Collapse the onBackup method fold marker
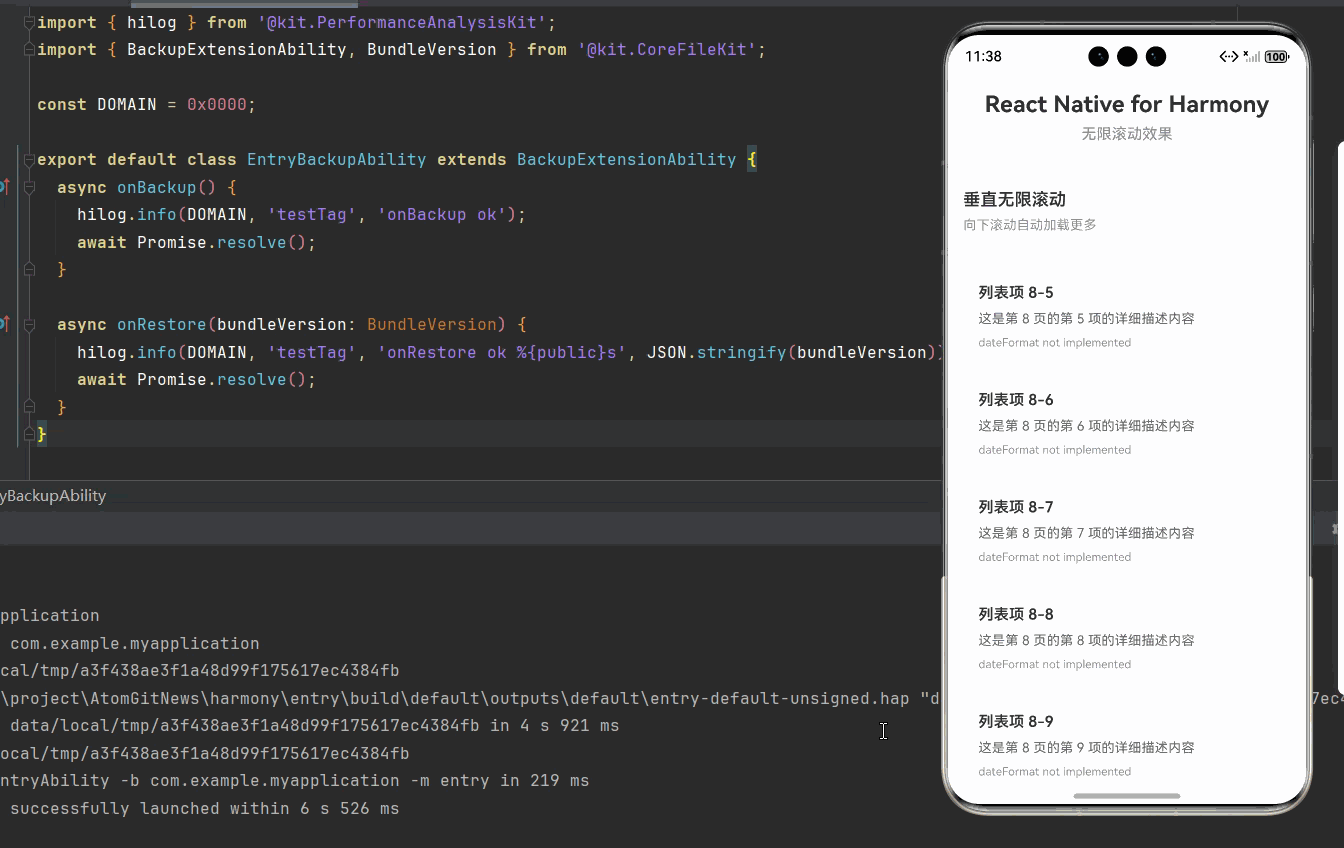The image size is (1344, 848). pos(29,187)
